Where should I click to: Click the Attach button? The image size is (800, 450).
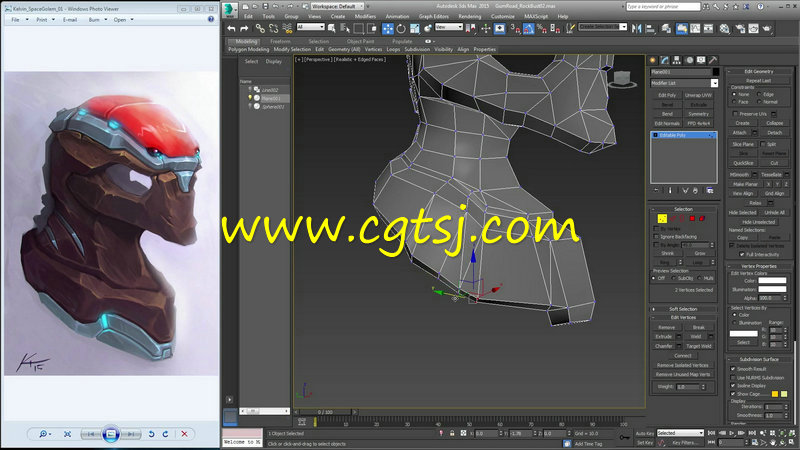pos(740,133)
